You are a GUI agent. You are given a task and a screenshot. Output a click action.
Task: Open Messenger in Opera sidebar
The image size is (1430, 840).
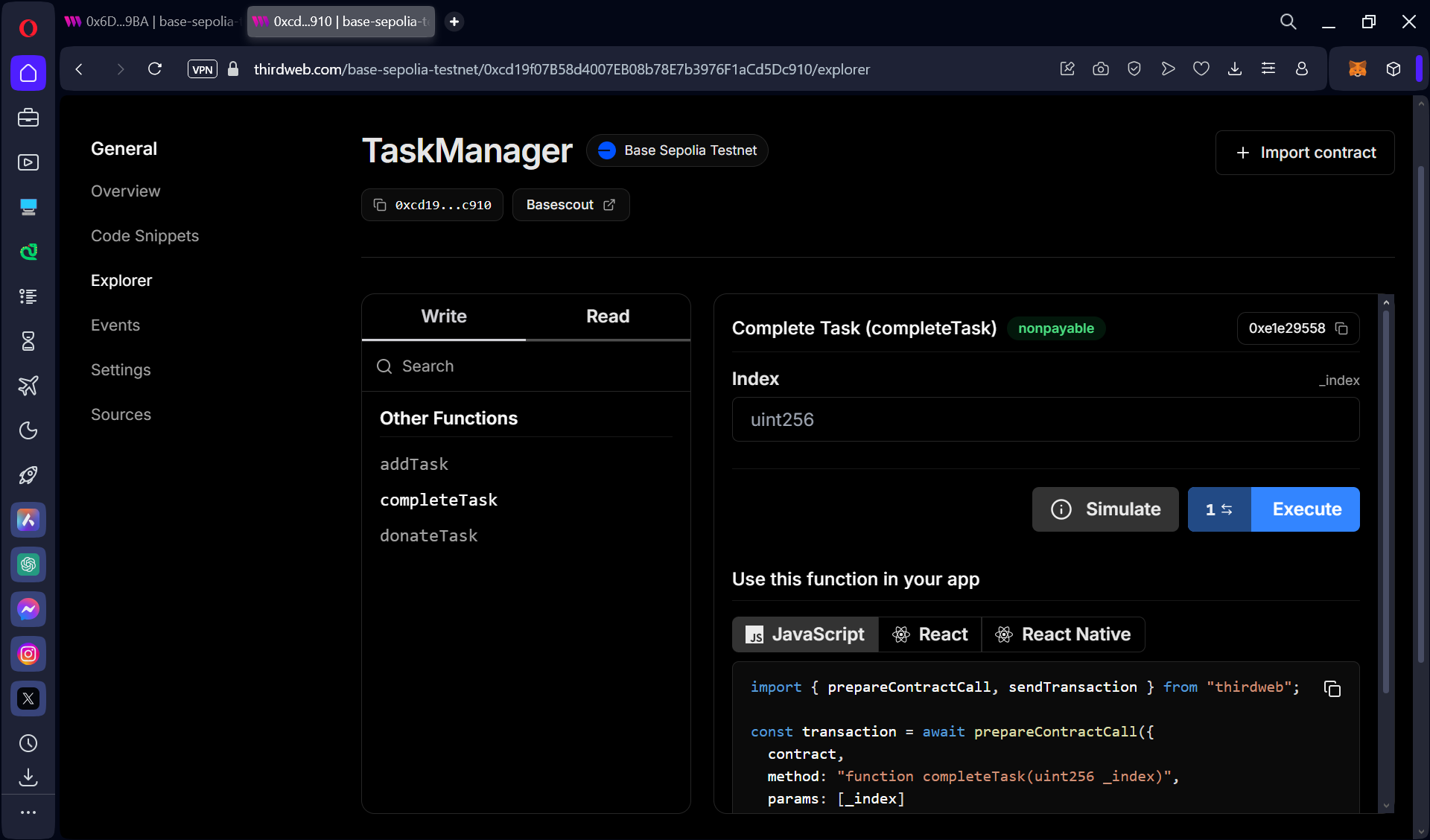[x=28, y=609]
